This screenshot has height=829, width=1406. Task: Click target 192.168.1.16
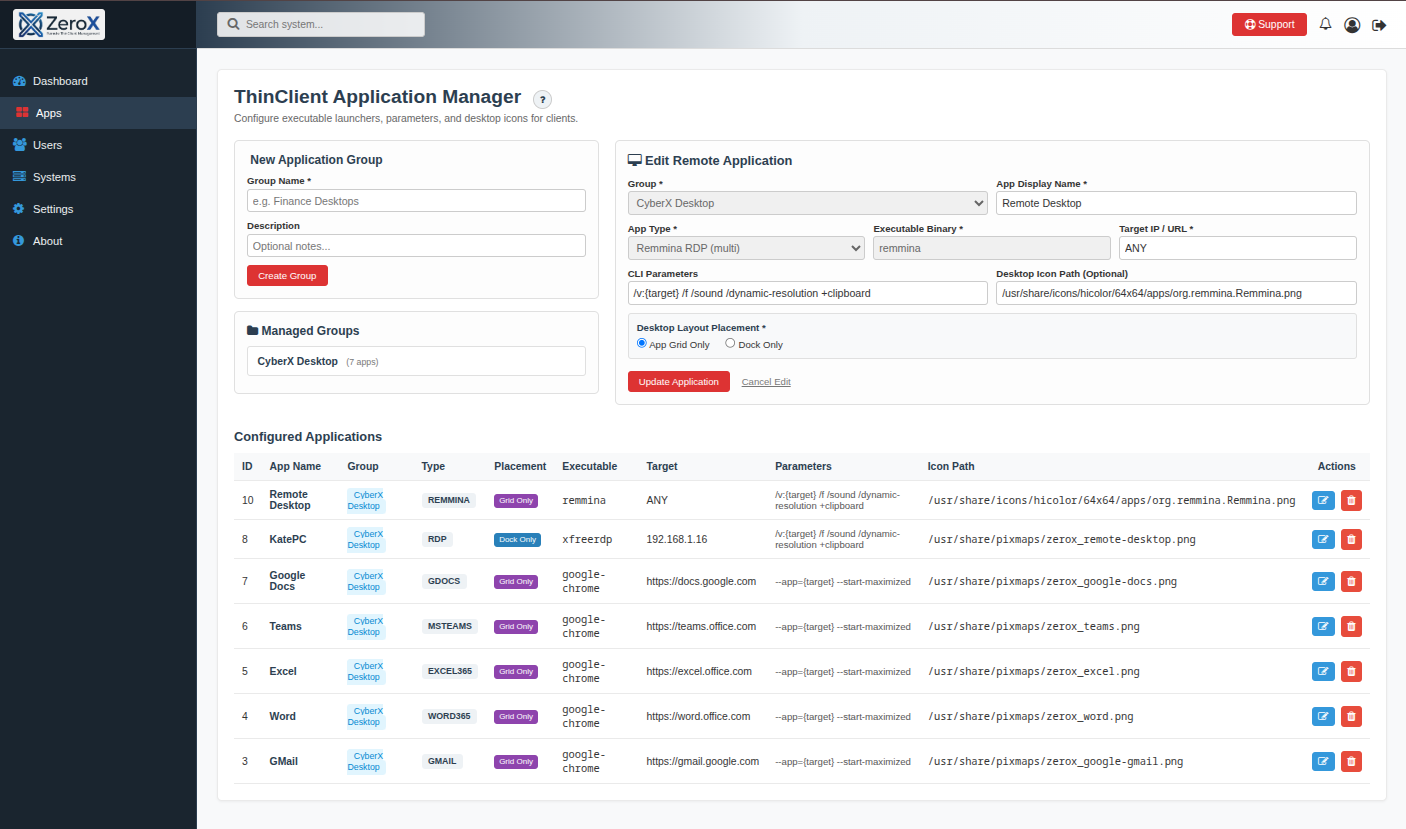coord(677,539)
